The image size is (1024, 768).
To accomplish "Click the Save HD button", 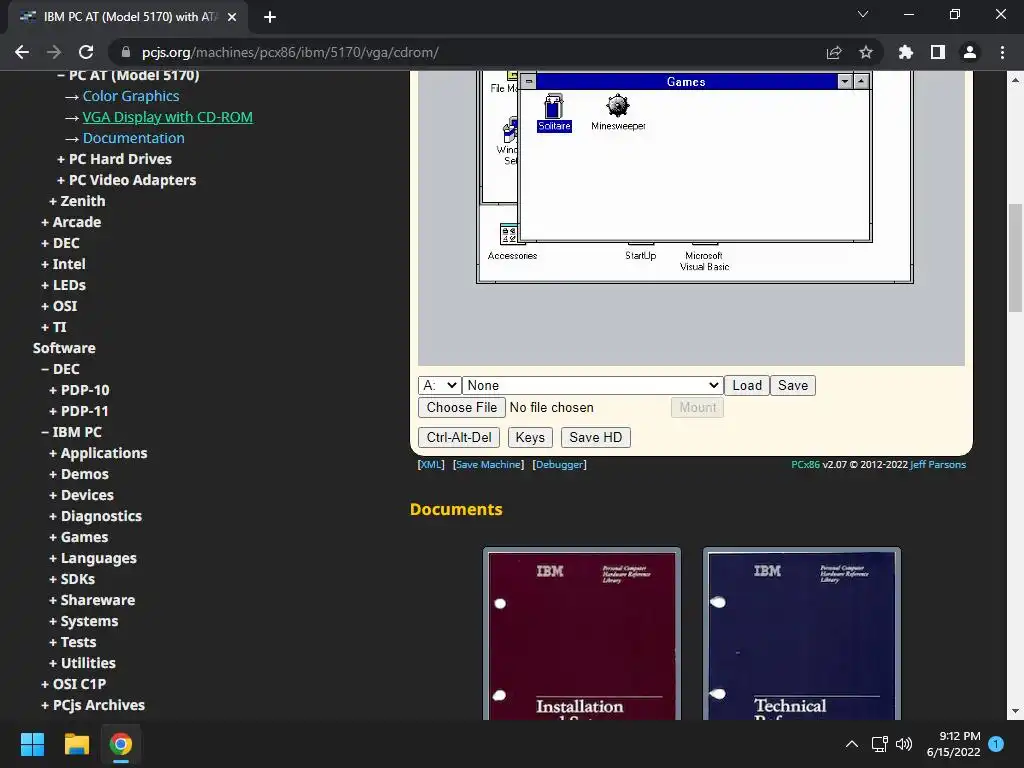I will click(x=596, y=438).
